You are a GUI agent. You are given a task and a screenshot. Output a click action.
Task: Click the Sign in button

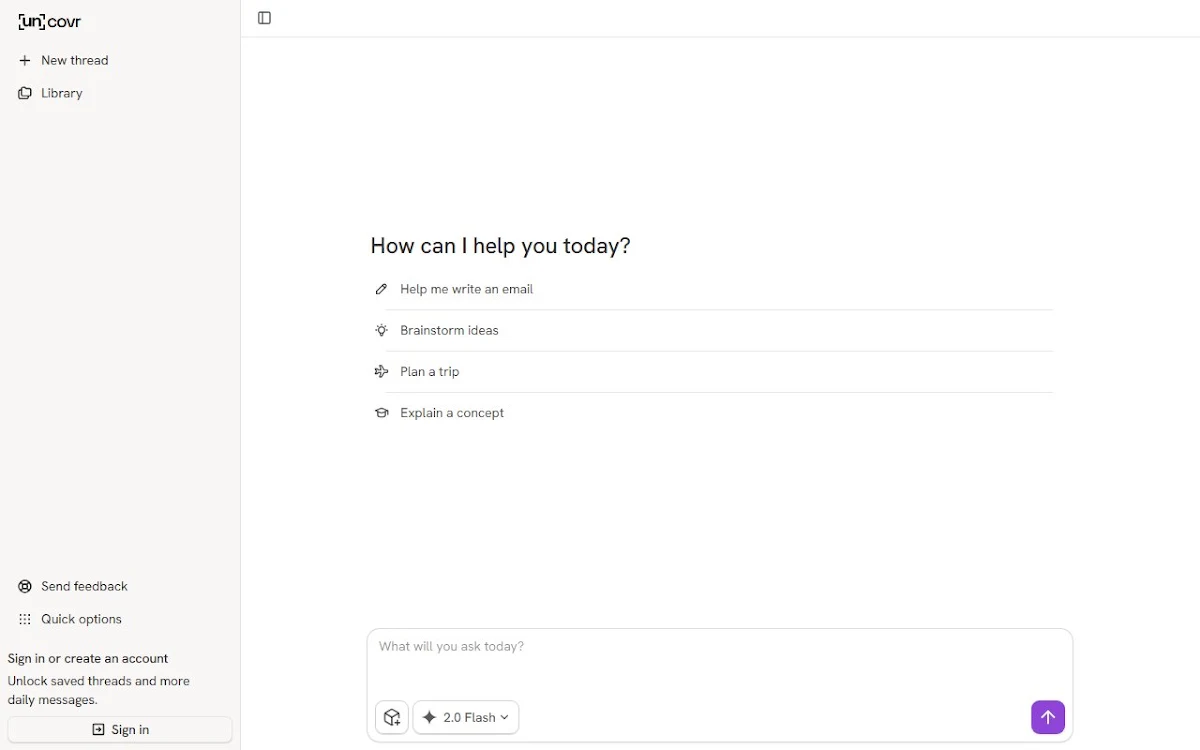coord(120,729)
